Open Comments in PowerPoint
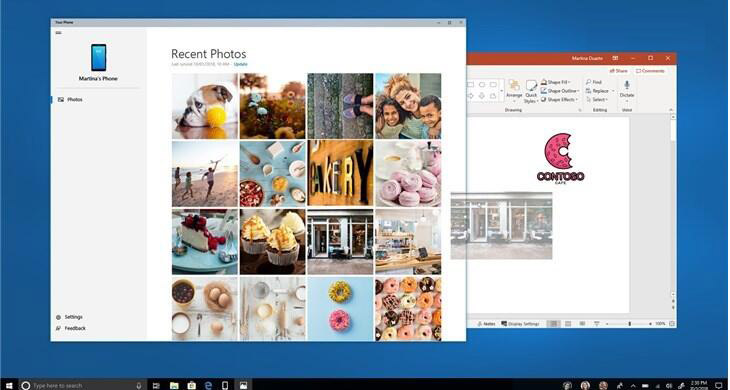The height and width of the screenshot is (390, 730). pos(650,71)
